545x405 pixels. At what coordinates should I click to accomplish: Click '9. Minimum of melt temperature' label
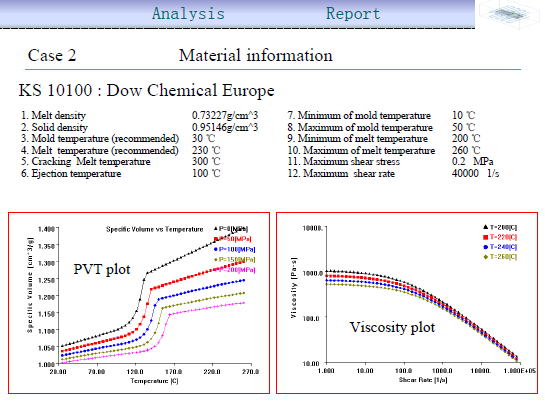coord(358,139)
